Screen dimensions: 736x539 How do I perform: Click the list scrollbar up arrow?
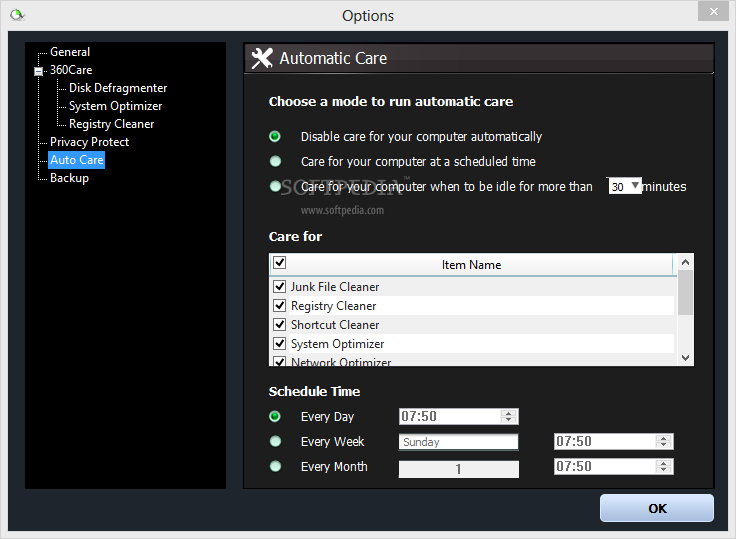click(x=685, y=262)
